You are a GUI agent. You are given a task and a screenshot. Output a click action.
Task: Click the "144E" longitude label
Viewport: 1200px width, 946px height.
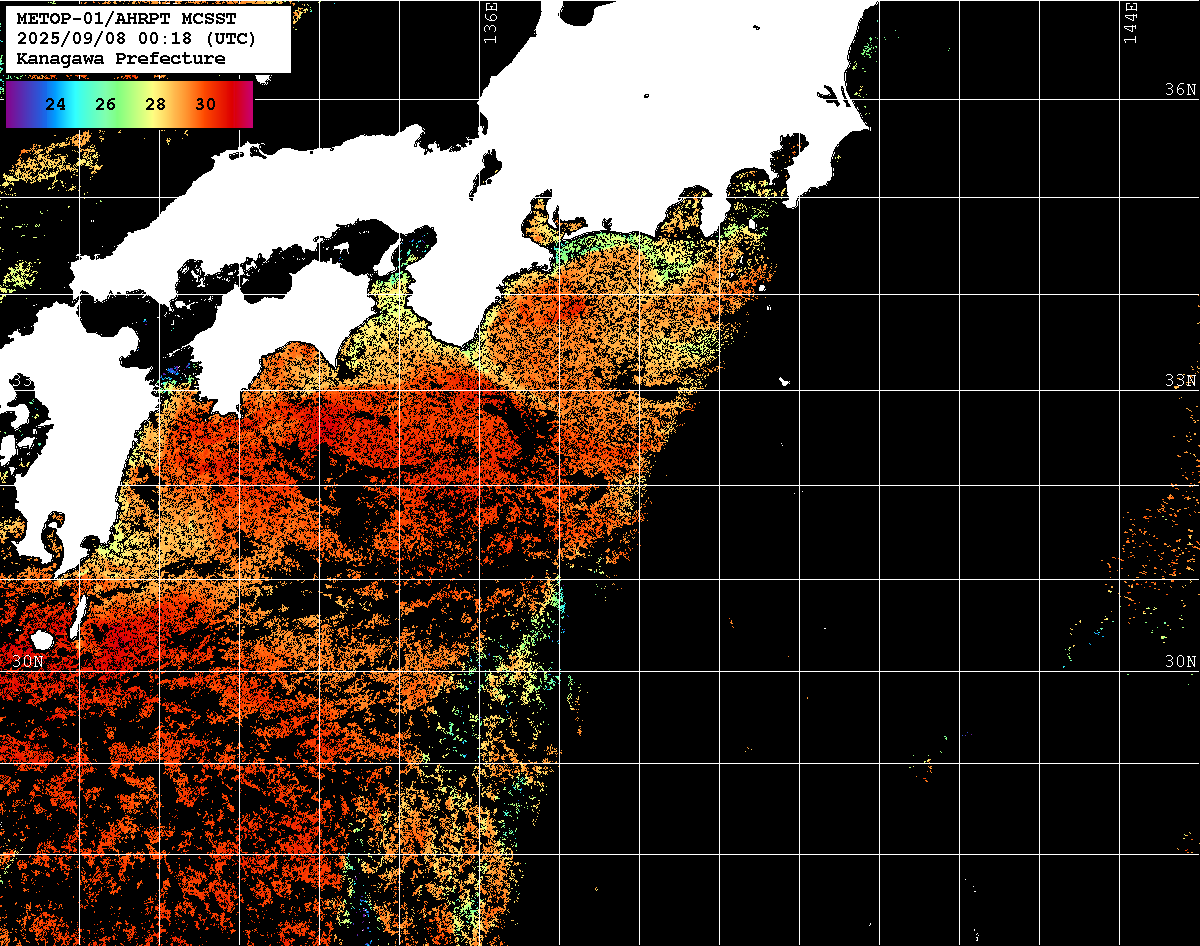1131,23
